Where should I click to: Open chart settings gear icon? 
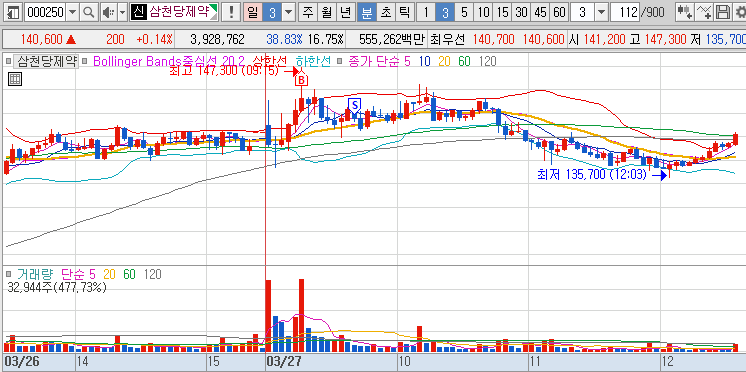coord(739,12)
